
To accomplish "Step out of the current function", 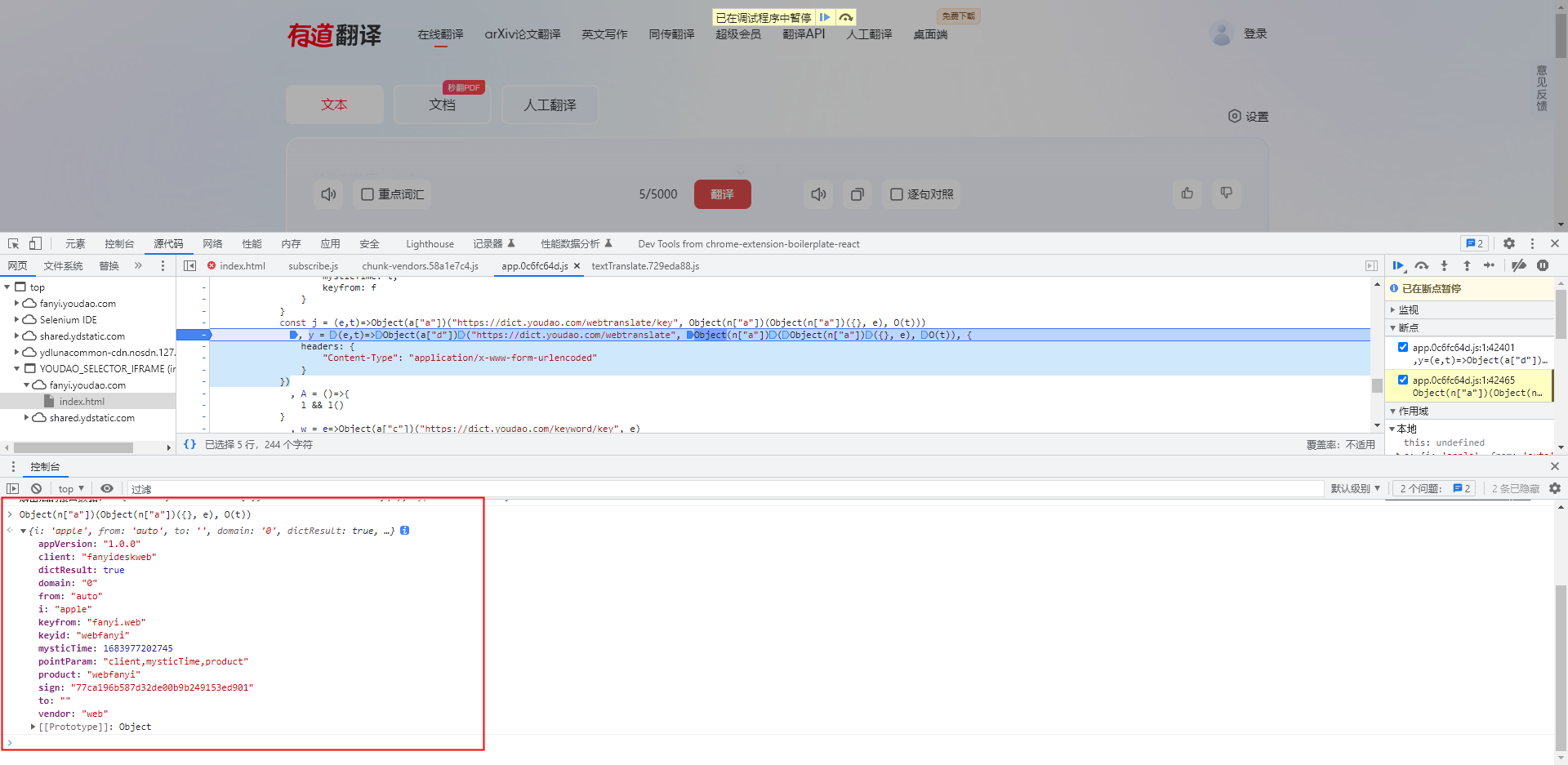I will pos(1467,265).
